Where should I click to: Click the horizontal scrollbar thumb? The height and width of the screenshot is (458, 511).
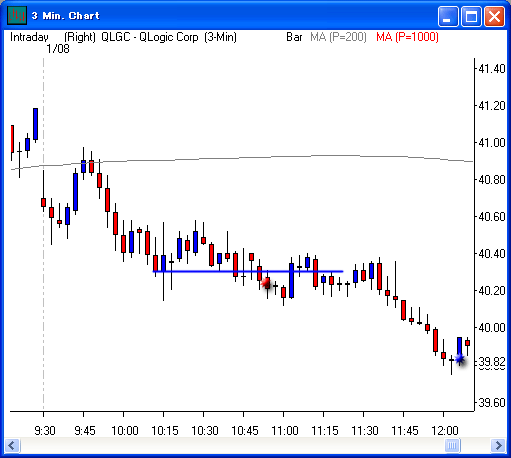(452, 445)
